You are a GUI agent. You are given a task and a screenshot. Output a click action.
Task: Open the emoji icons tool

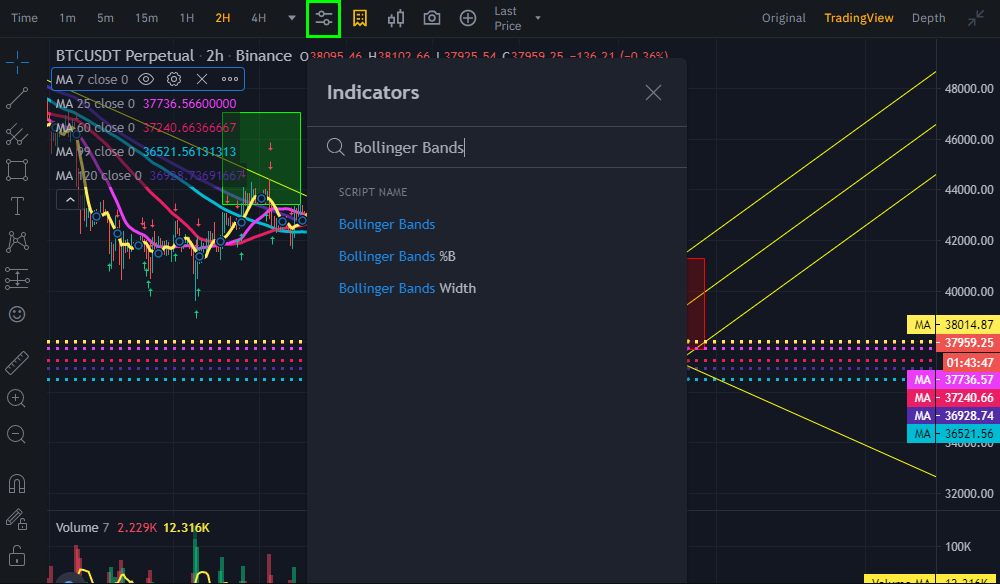[17, 314]
